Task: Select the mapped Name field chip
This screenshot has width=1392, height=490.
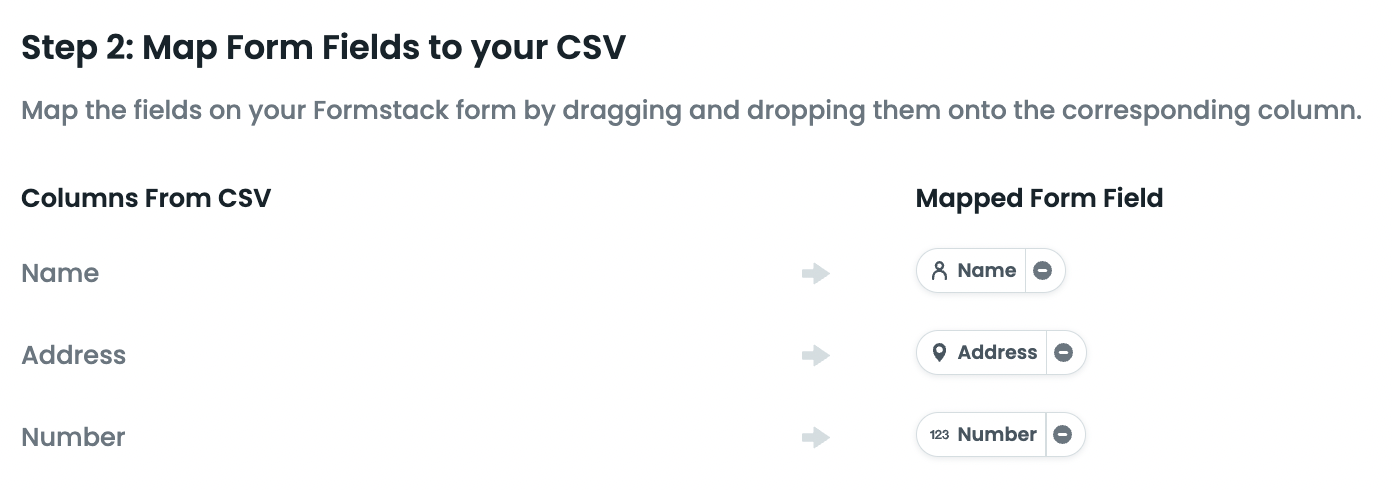Action: tap(986, 271)
